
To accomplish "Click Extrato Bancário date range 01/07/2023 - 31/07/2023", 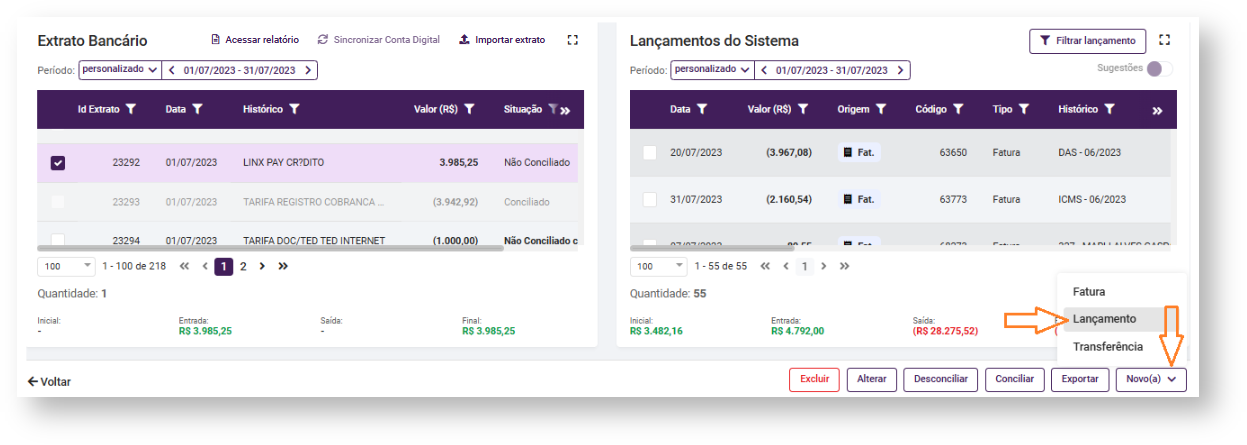I will point(240,71).
